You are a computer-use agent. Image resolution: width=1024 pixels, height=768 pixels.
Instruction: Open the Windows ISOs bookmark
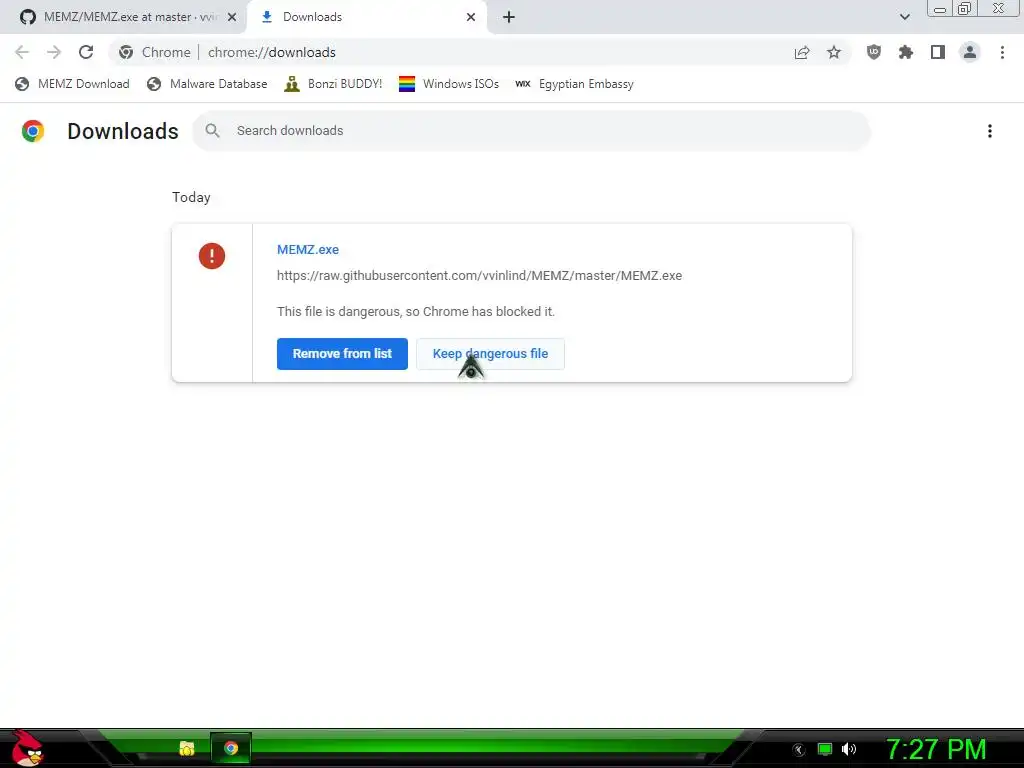[449, 84]
